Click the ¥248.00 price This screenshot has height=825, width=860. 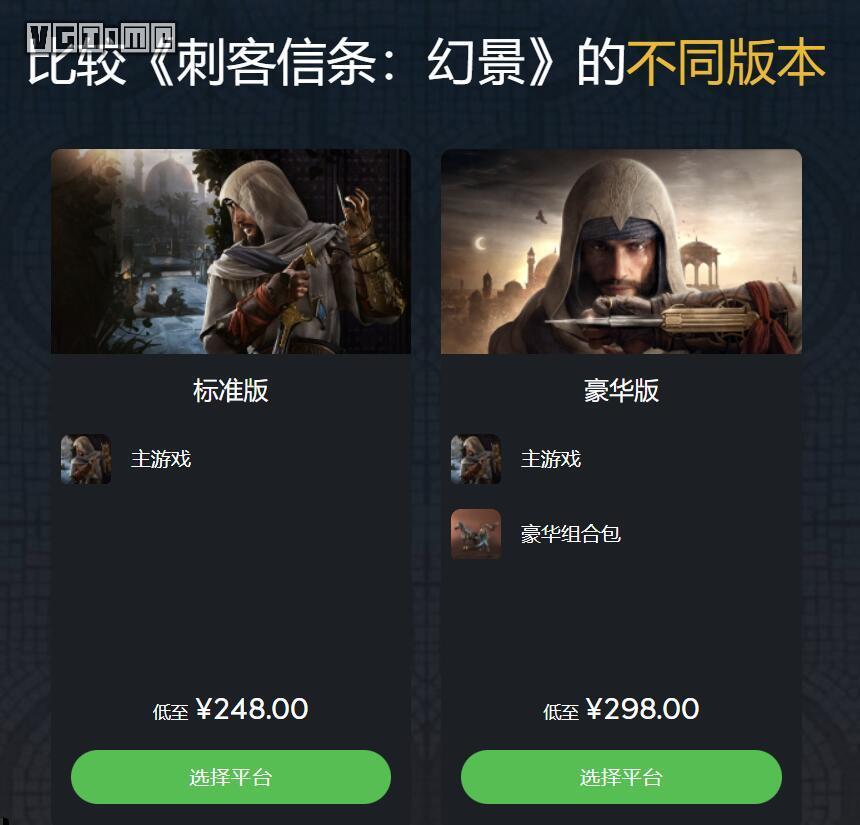point(252,709)
